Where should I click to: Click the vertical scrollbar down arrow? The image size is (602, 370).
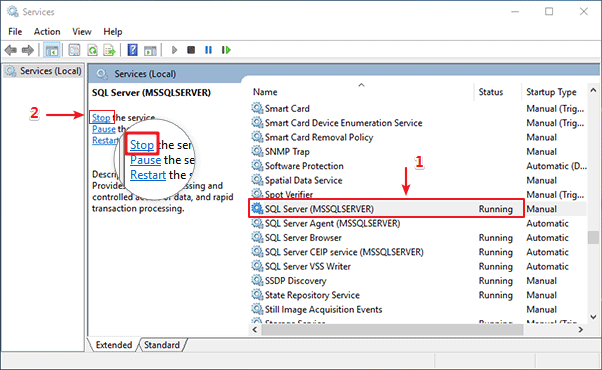pyautogui.click(x=593, y=317)
